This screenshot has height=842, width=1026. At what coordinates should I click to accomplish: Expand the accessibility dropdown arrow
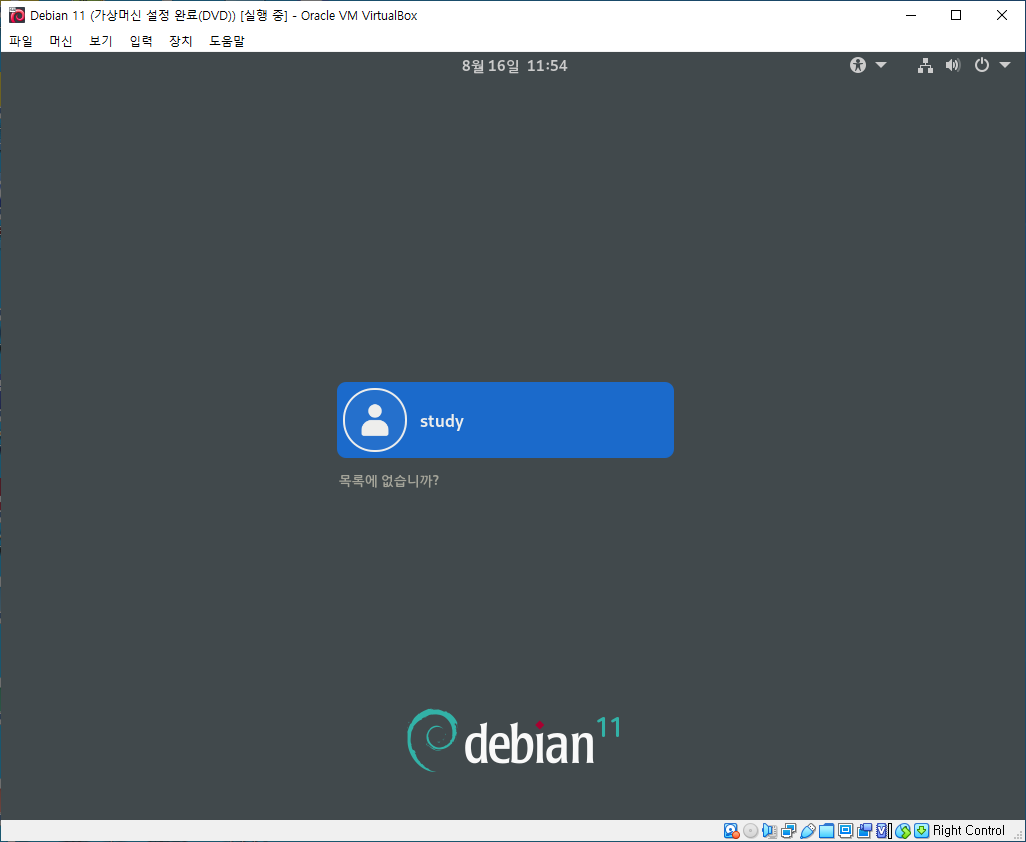coord(881,65)
